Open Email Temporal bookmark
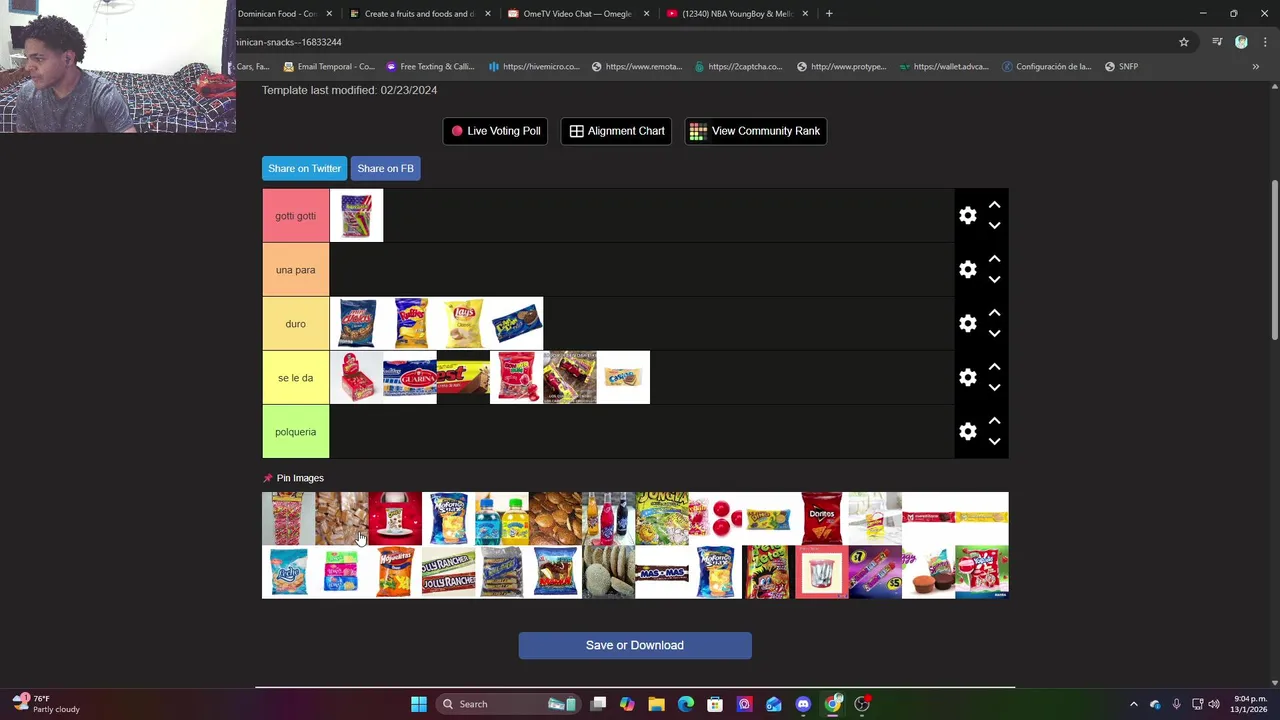Screen dimensions: 1280x720 [329, 67]
